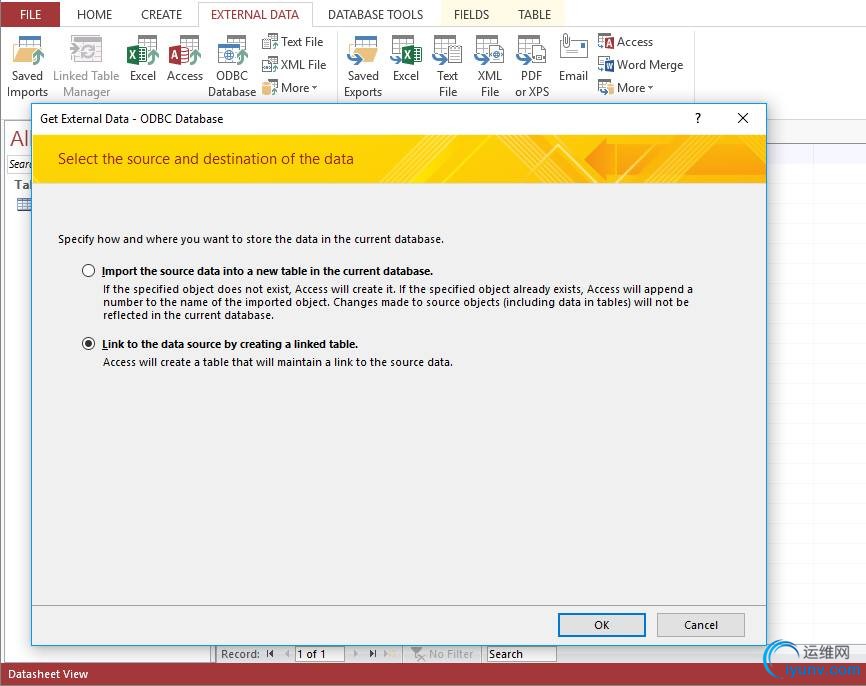This screenshot has height=686, width=866.
Task: Import from an Access database
Action: [x=184, y=59]
